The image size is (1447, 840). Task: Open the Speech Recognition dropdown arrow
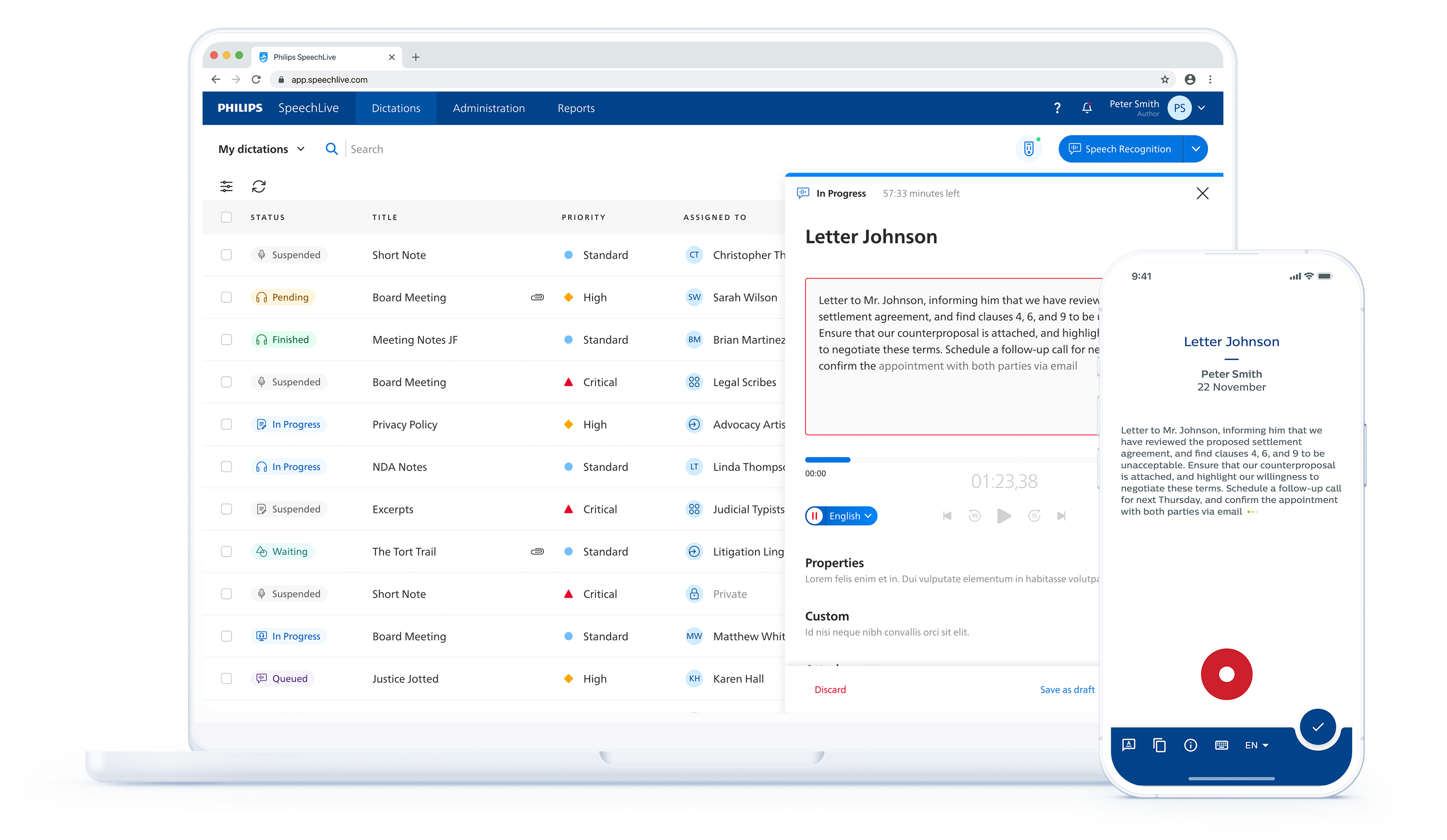pos(1195,149)
